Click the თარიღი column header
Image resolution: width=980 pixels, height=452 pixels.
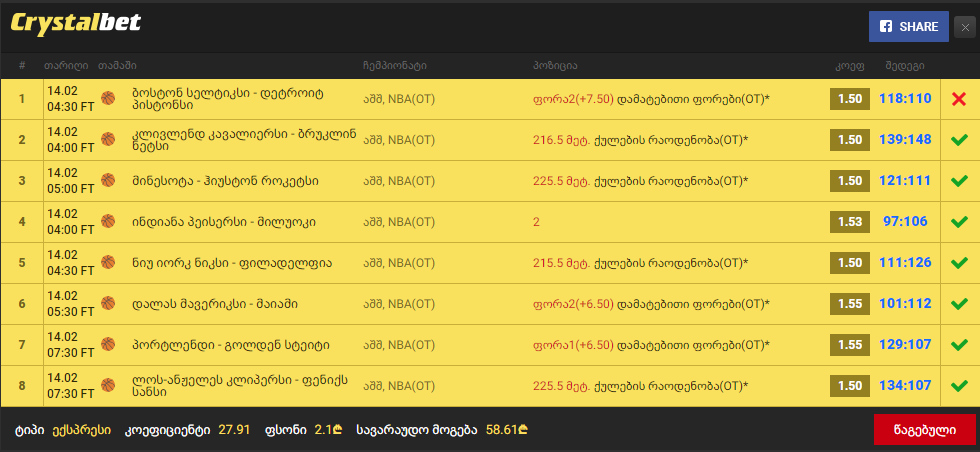point(66,66)
